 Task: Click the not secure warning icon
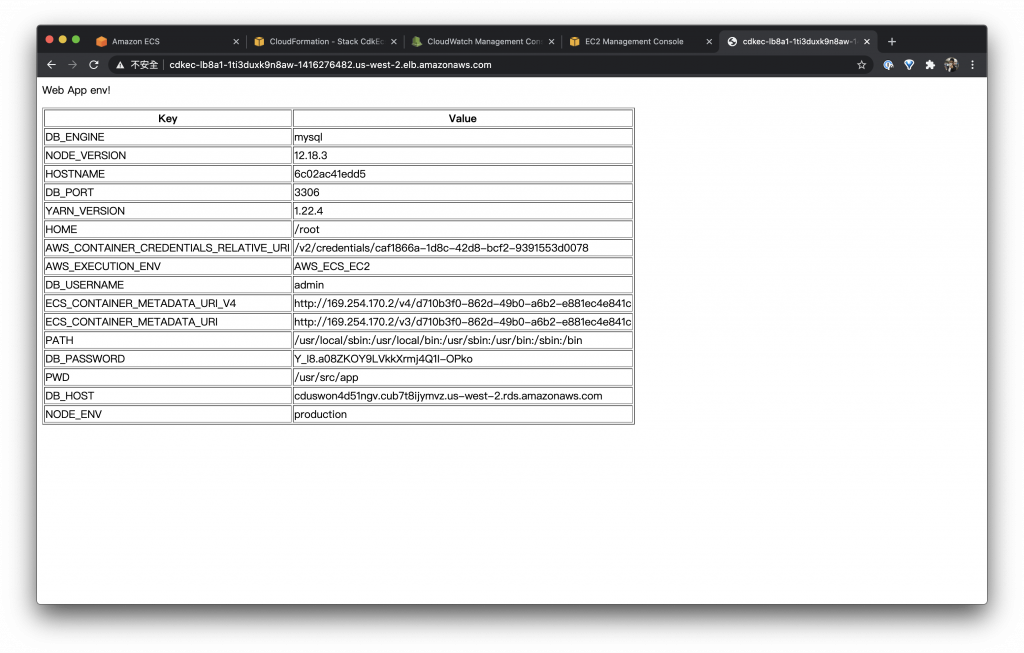[x=120, y=65]
